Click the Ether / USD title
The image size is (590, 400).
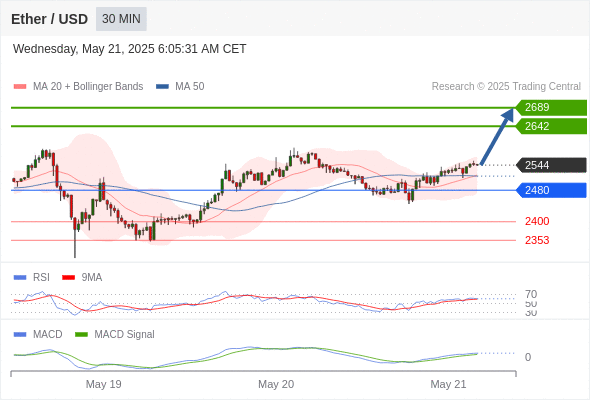(x=49, y=19)
